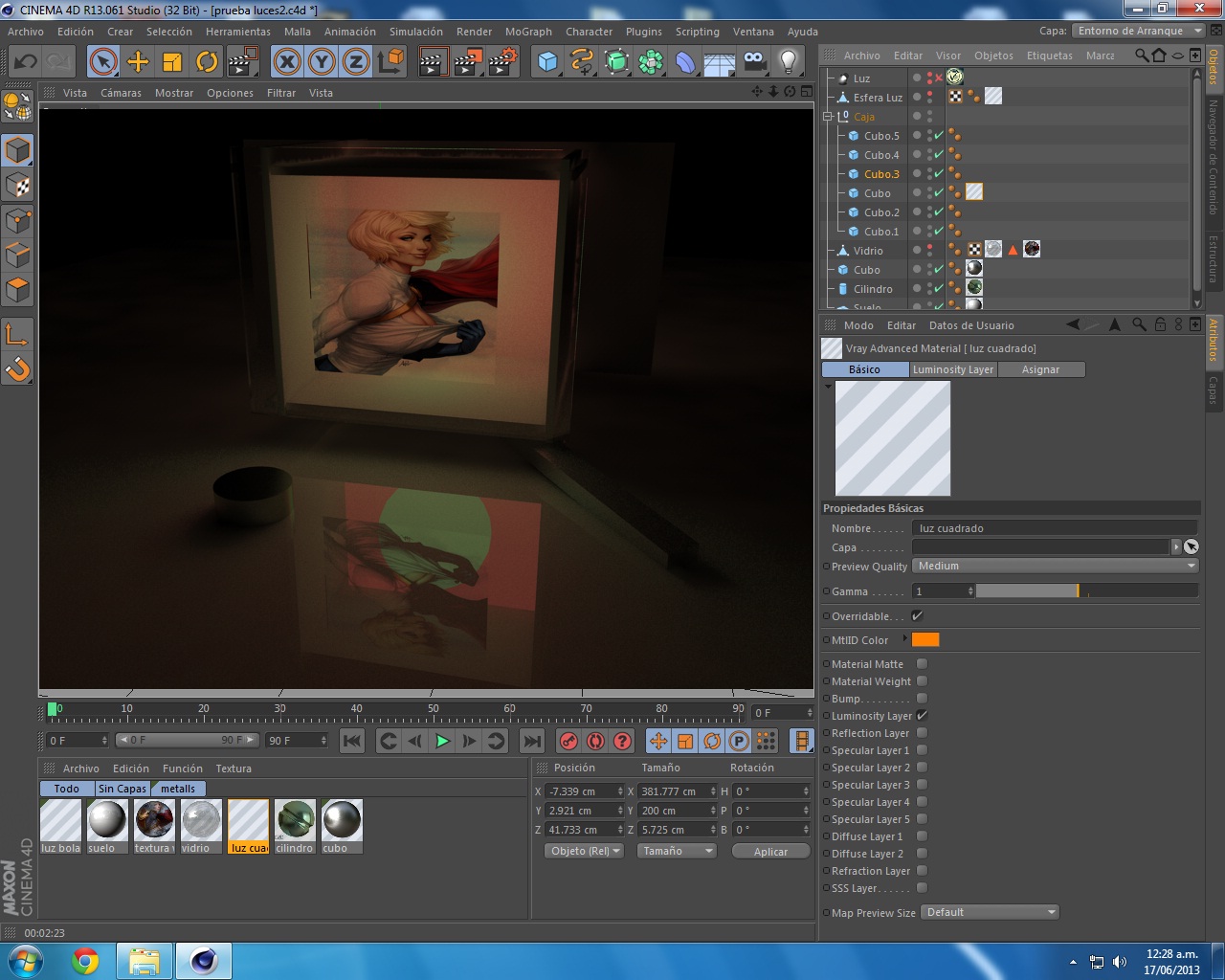Add a camera object

click(754, 62)
